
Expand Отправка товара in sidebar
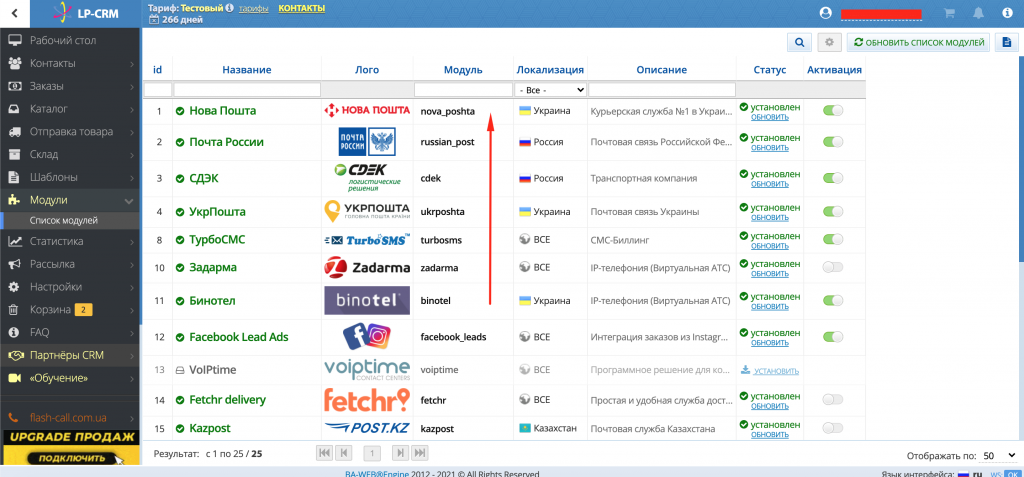71,131
